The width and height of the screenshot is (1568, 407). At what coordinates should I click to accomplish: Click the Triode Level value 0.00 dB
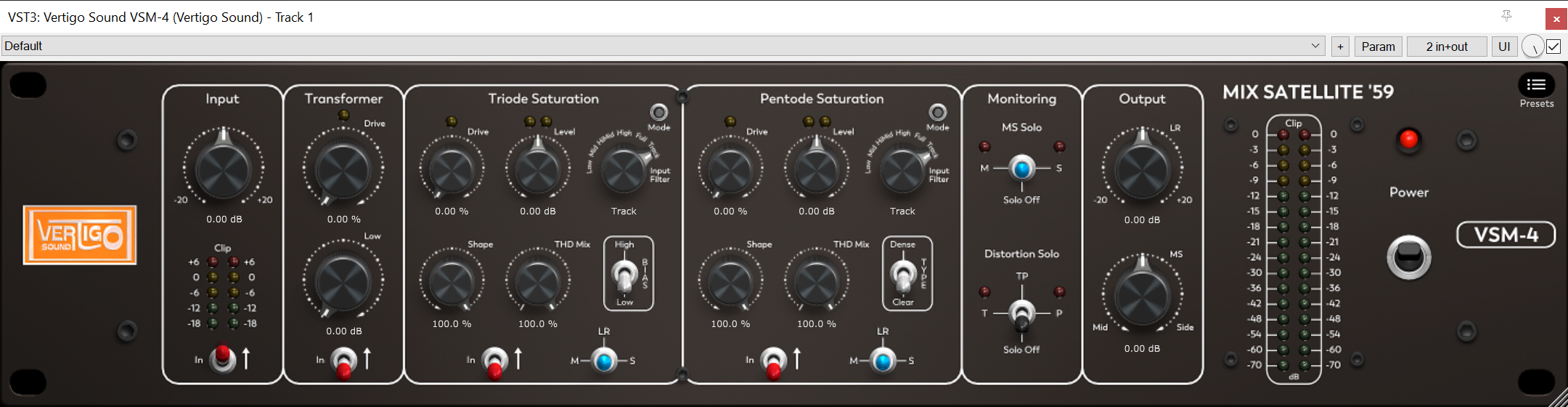pyautogui.click(x=538, y=211)
